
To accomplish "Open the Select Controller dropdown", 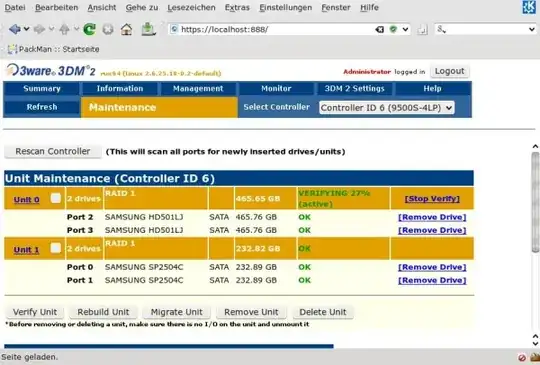I will click(x=386, y=108).
